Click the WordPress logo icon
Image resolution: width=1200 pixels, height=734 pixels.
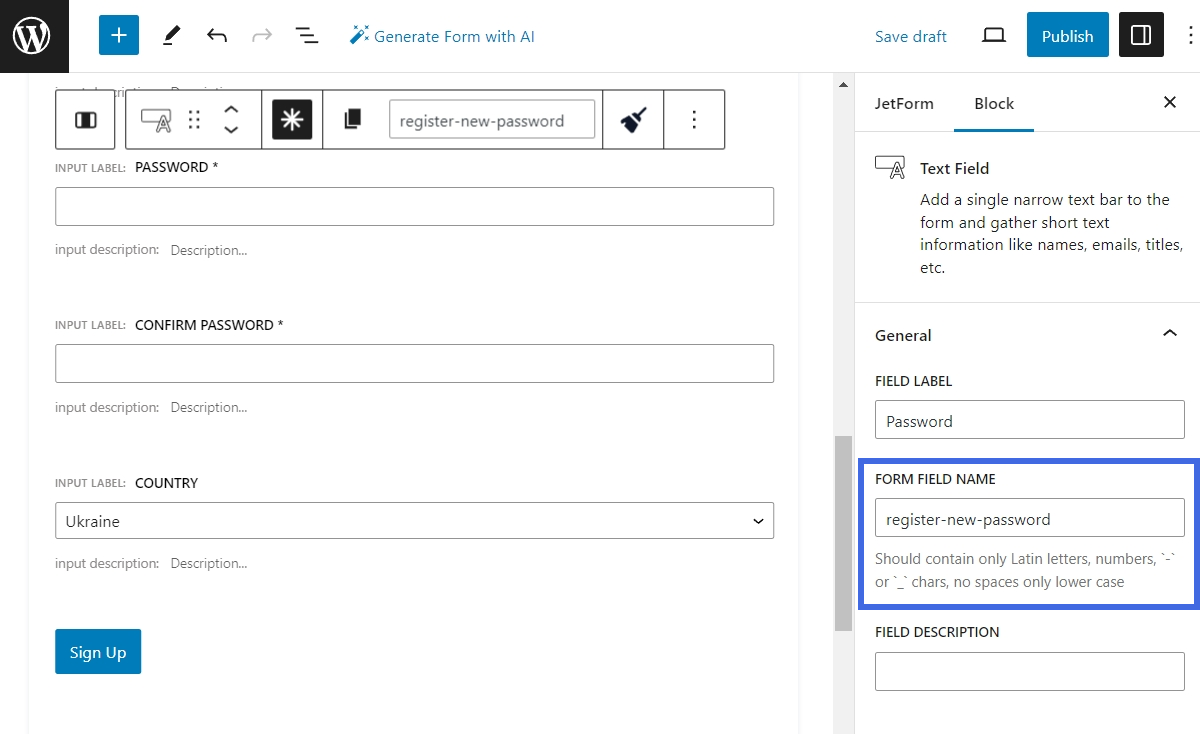[x=34, y=35]
